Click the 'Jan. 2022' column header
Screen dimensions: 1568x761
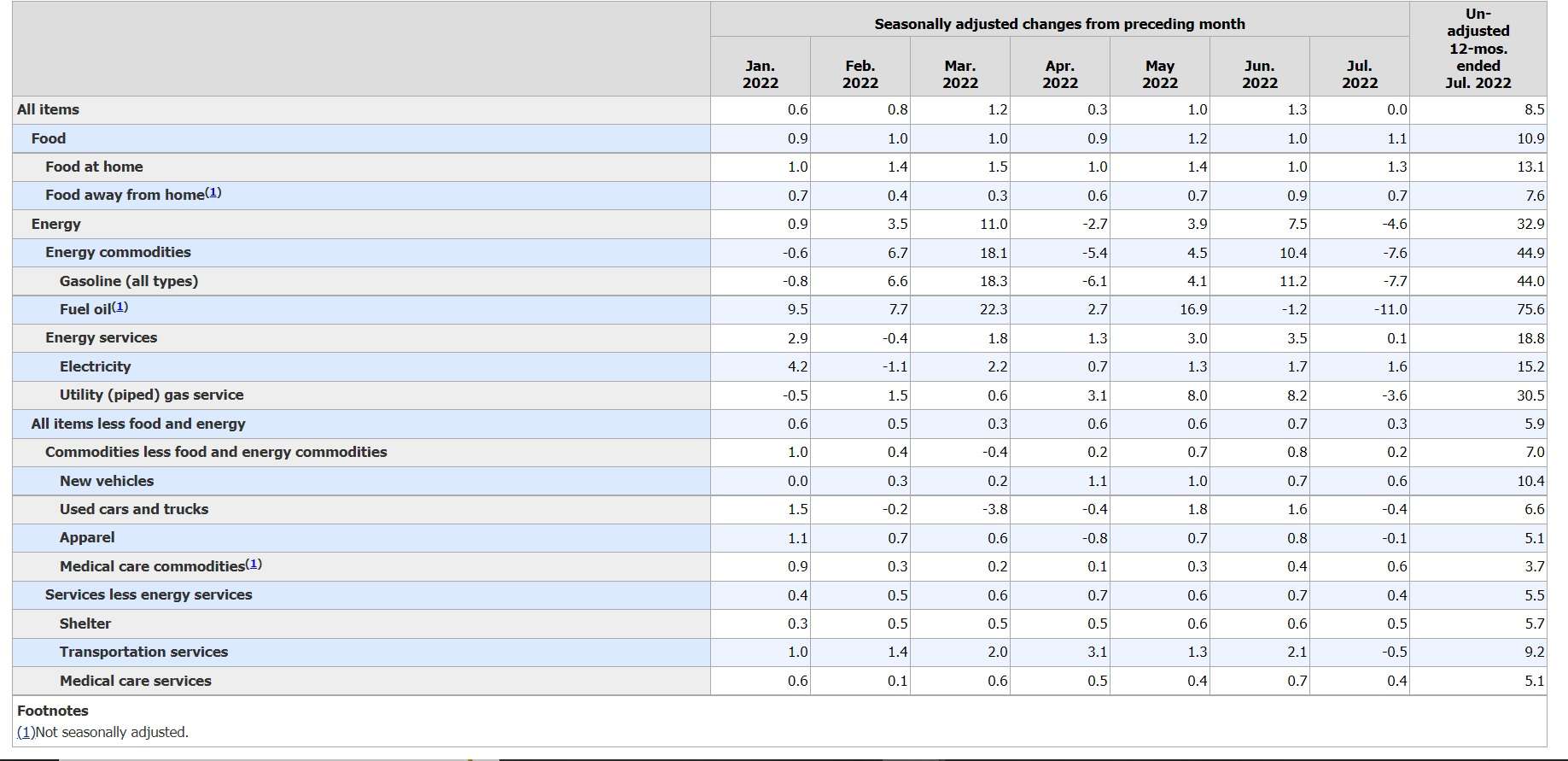coord(760,74)
